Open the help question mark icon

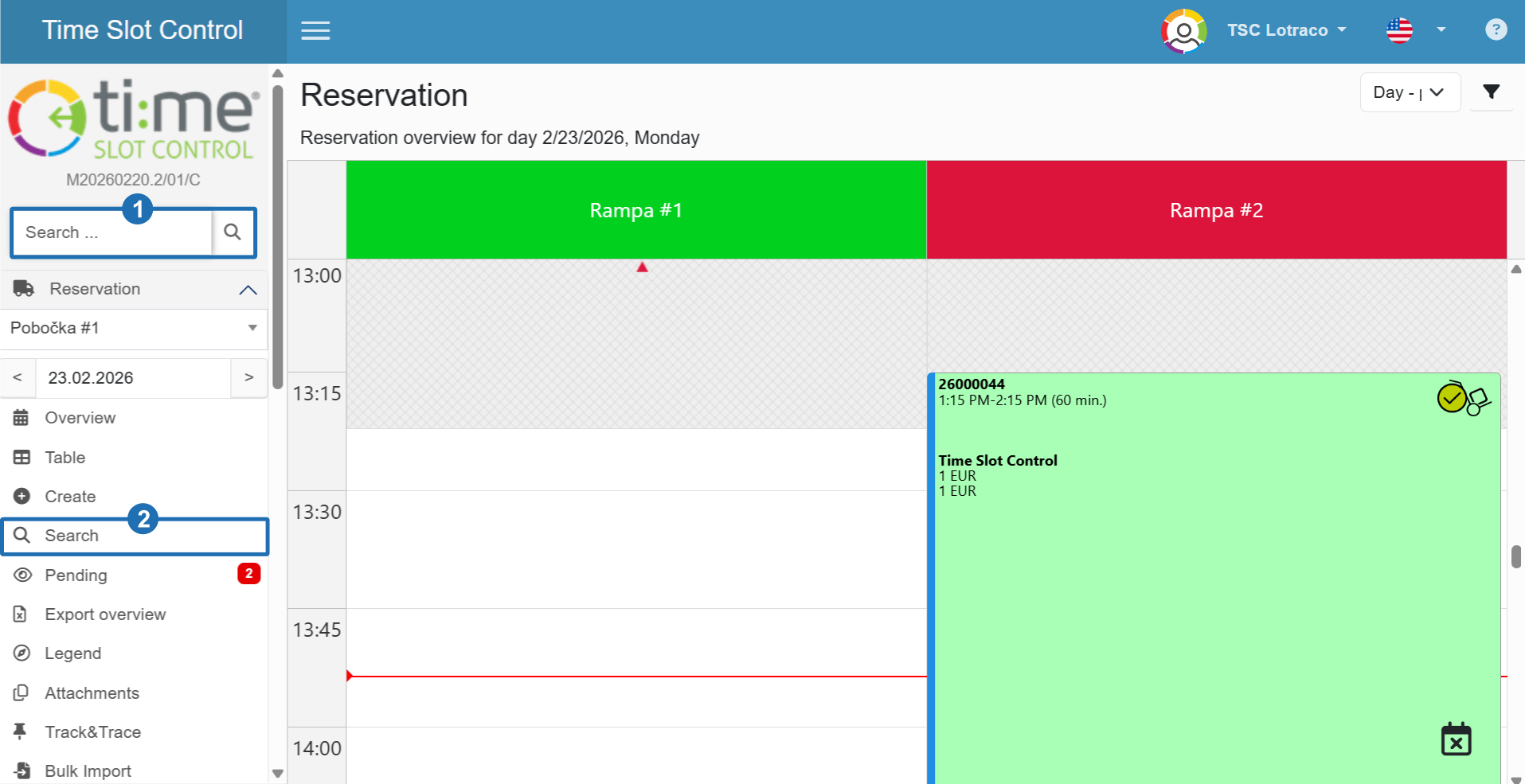pyautogui.click(x=1496, y=30)
